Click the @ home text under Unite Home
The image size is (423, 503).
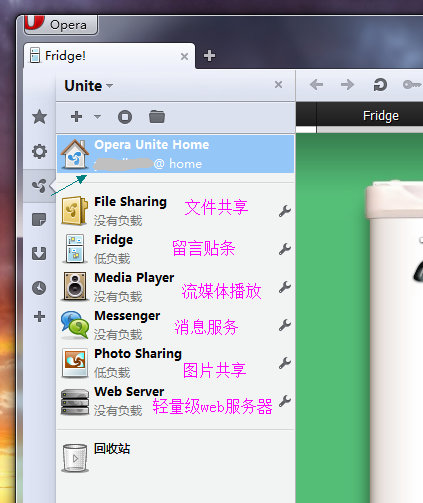[178, 164]
